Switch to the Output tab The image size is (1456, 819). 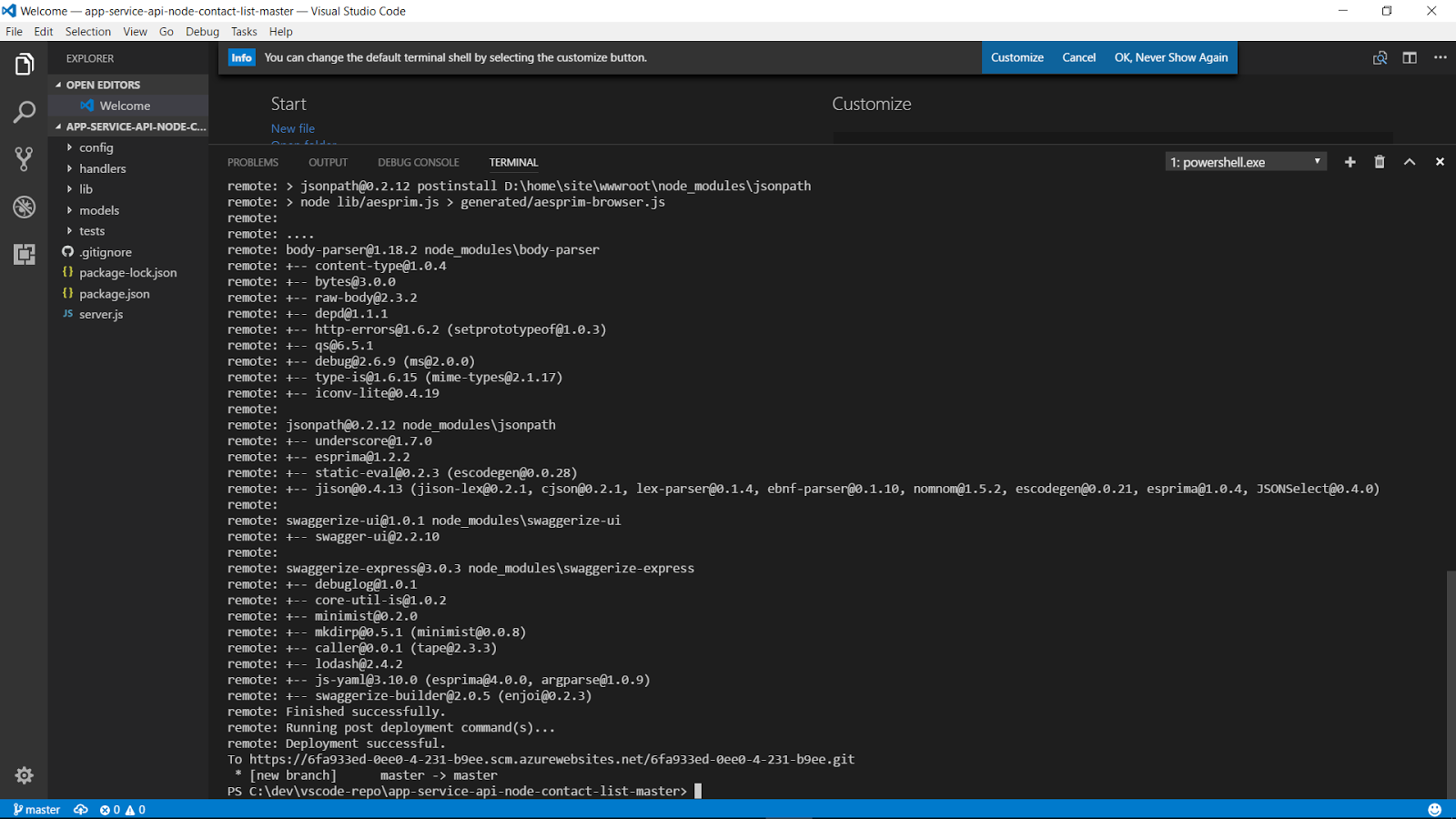tap(328, 162)
